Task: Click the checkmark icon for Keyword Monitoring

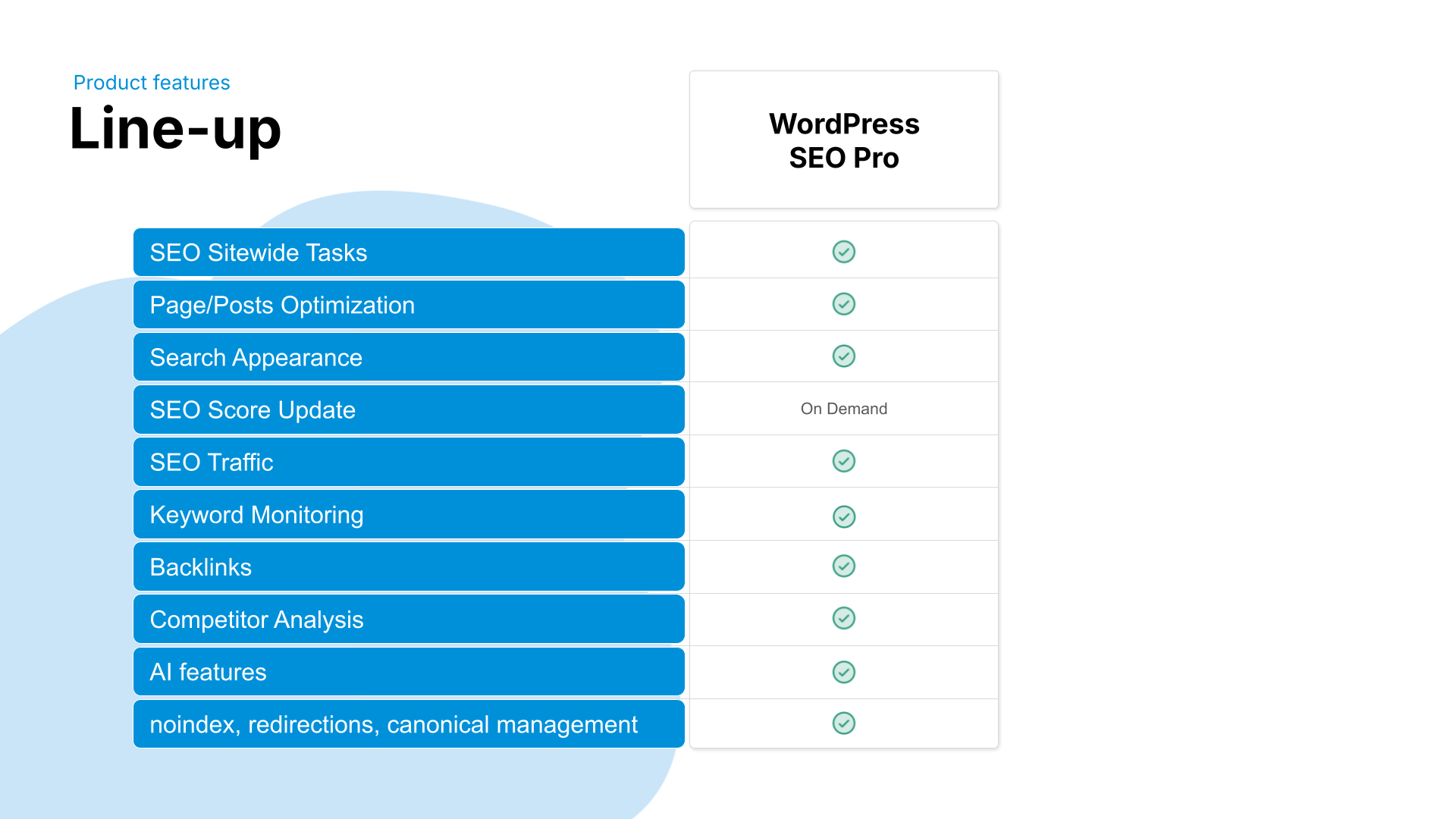Action: 843,517
